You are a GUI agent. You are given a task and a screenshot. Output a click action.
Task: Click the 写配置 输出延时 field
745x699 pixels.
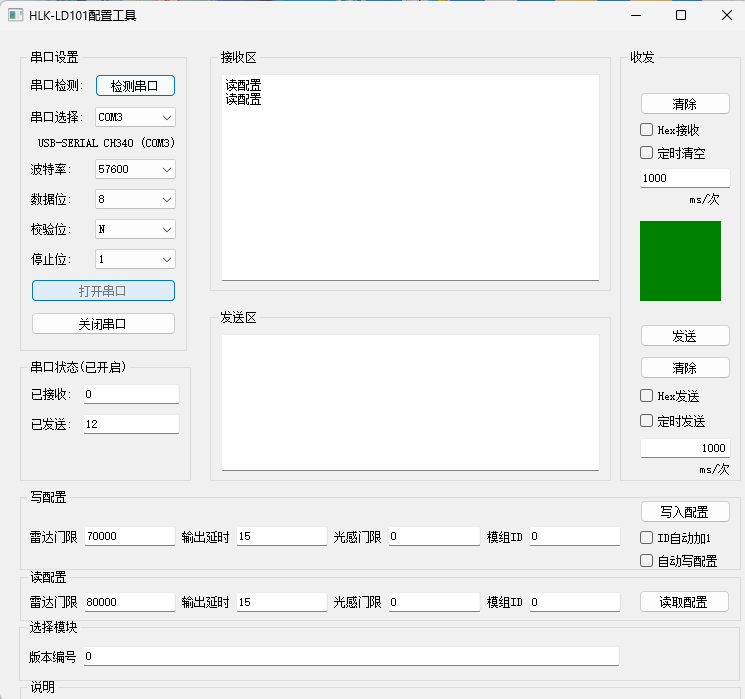coord(282,536)
